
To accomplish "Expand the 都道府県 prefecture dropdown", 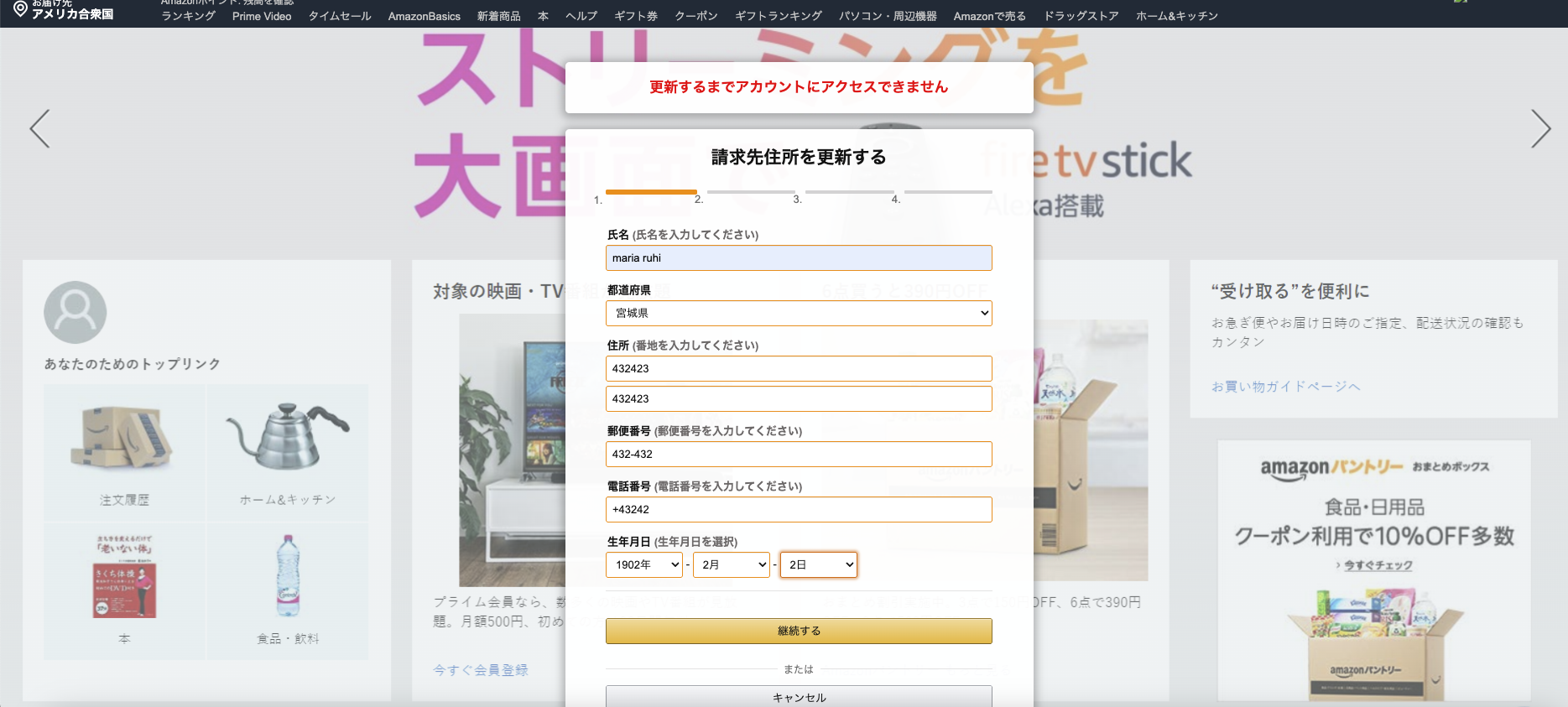I will tap(799, 313).
